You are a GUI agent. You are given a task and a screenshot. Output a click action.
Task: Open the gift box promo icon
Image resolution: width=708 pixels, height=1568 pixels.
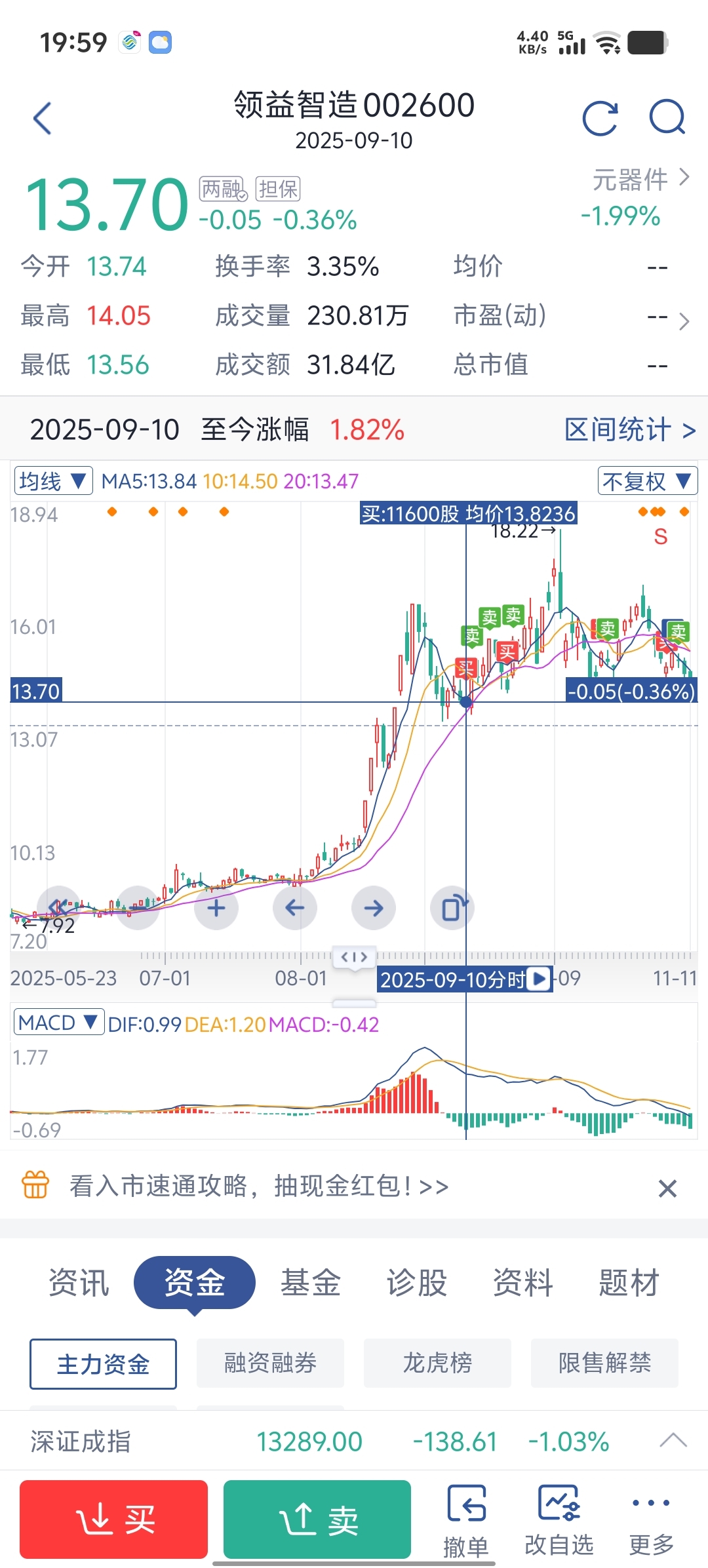click(x=35, y=1185)
